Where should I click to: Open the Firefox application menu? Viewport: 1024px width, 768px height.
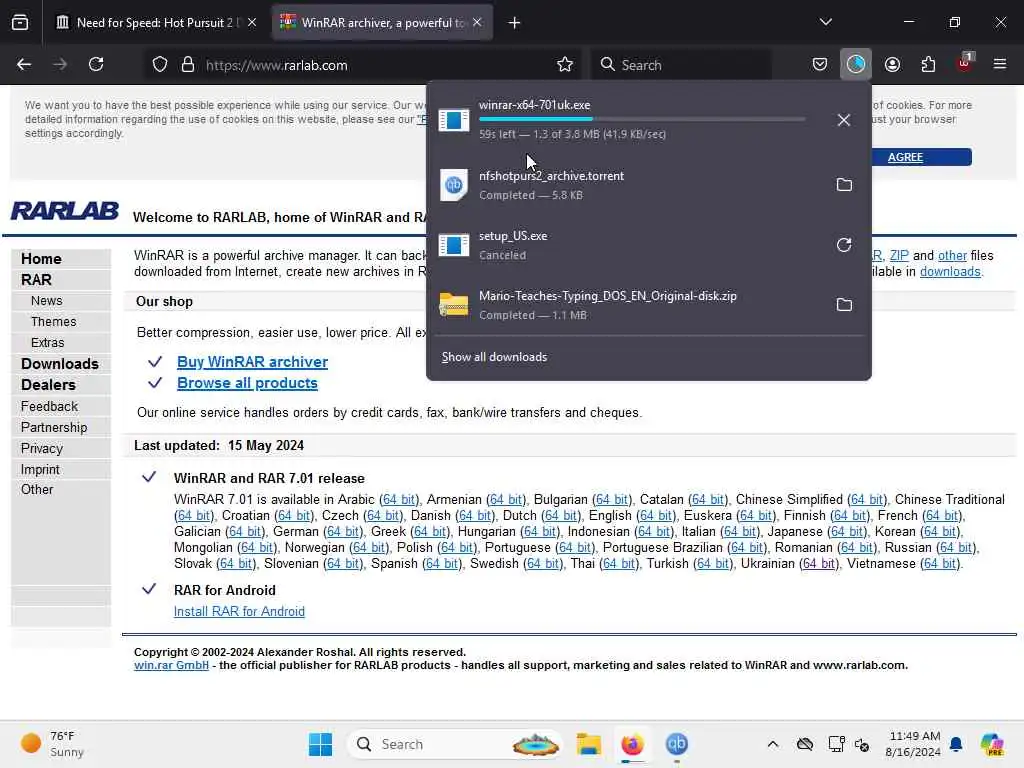point(1000,65)
